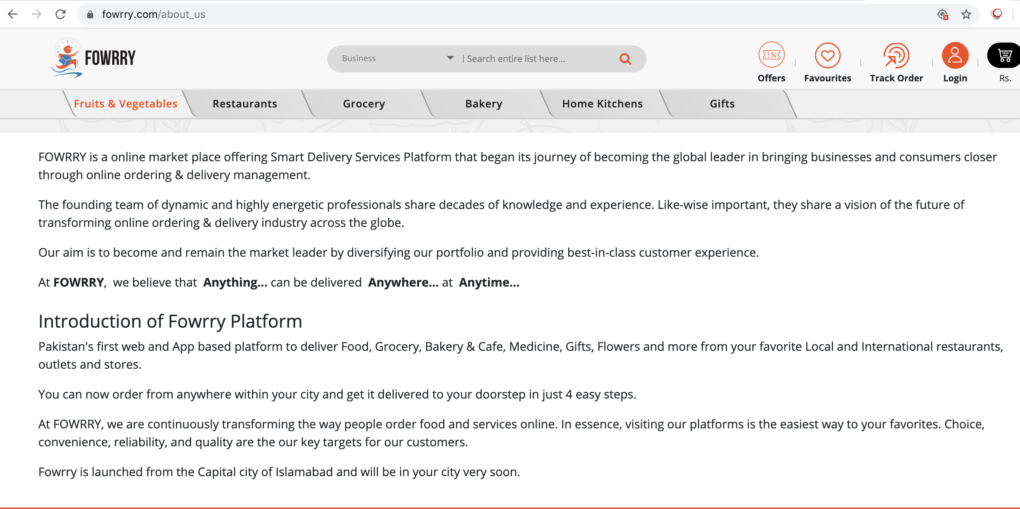Click the paragraph starting 'Our aim is to become'
1020x509 pixels.
(x=399, y=253)
